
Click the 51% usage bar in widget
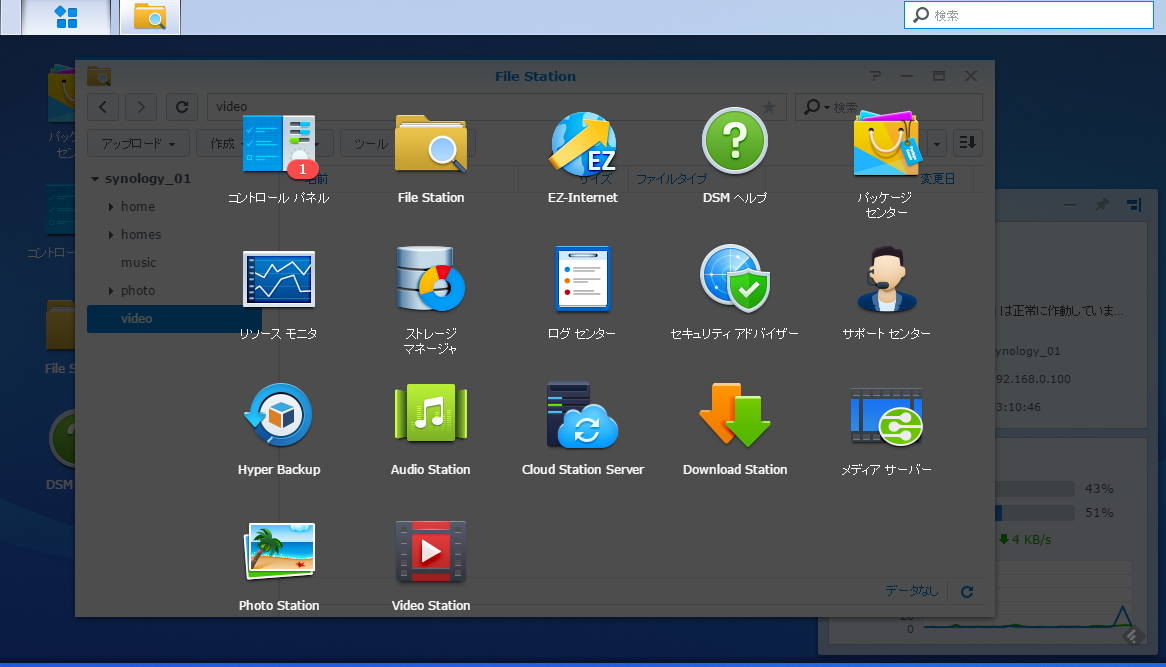tap(1035, 512)
